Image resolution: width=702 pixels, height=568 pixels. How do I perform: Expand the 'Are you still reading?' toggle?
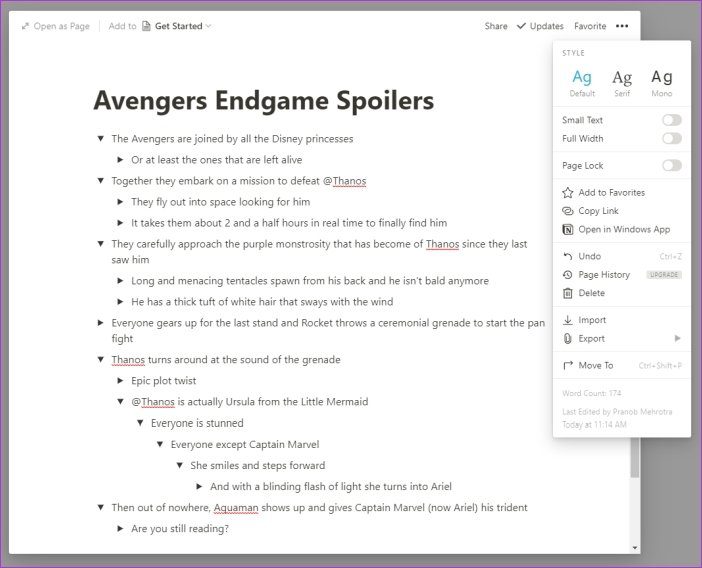point(120,528)
